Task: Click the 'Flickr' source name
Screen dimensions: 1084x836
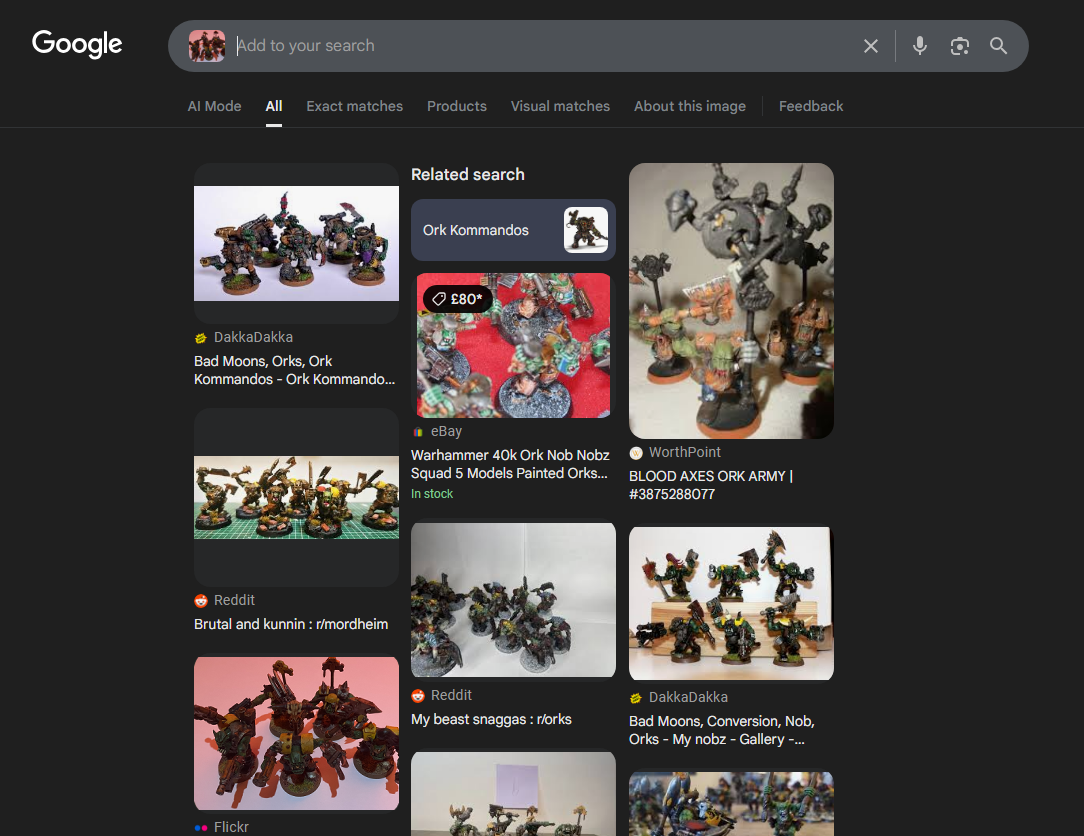Action: [231, 827]
